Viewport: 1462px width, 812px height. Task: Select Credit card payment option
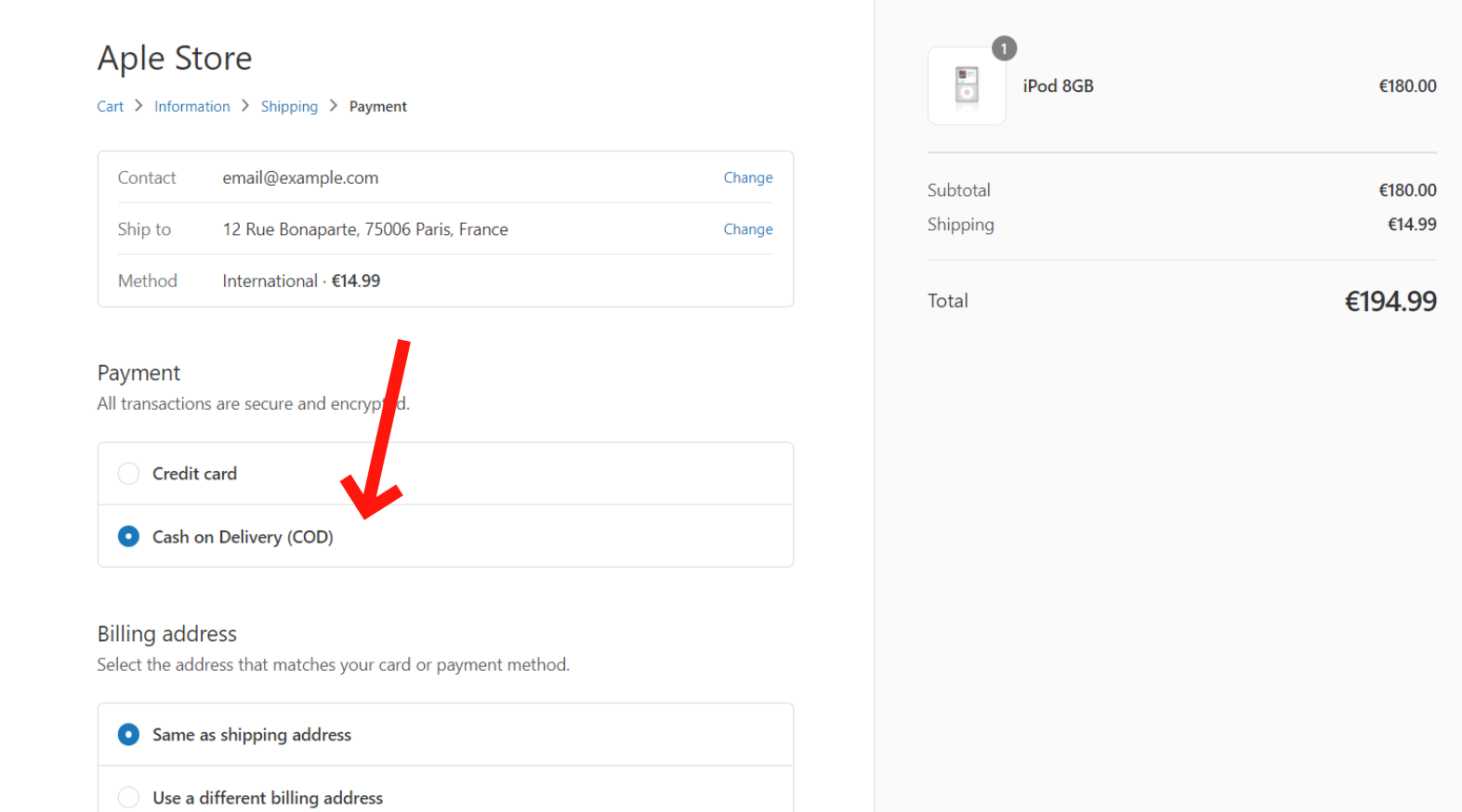tap(129, 474)
